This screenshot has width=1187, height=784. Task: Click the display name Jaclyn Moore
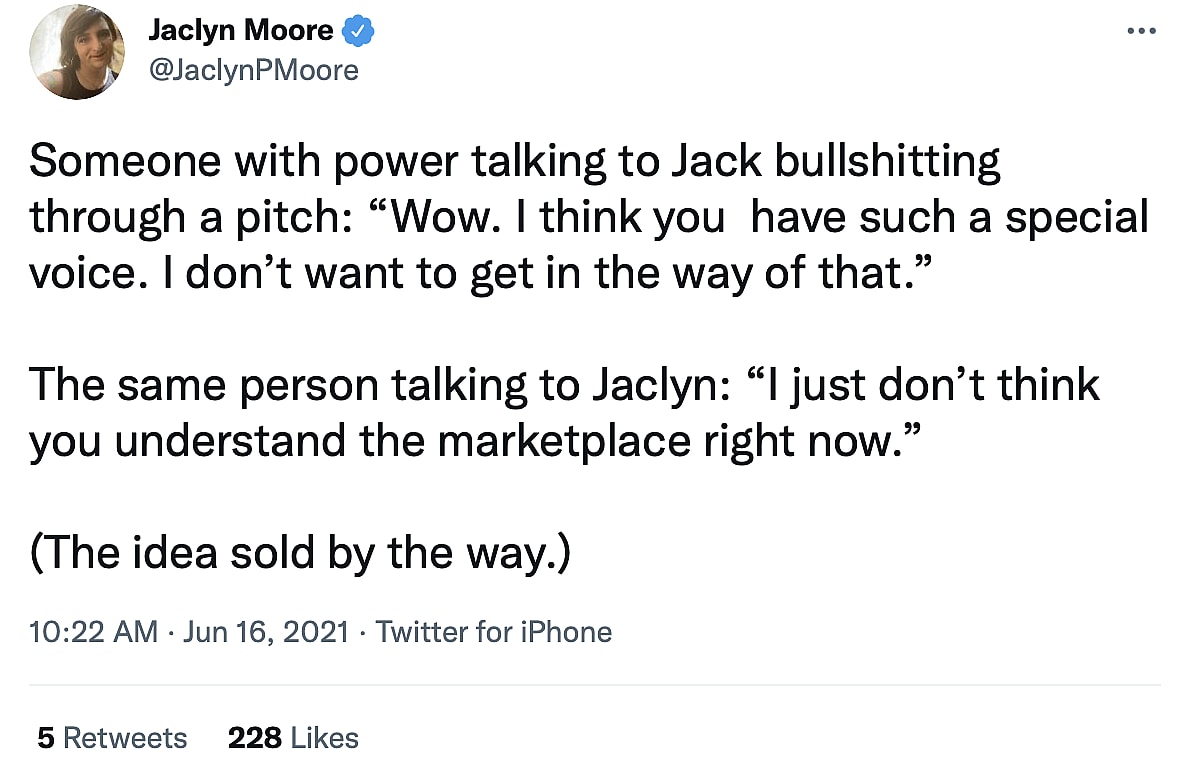click(240, 32)
